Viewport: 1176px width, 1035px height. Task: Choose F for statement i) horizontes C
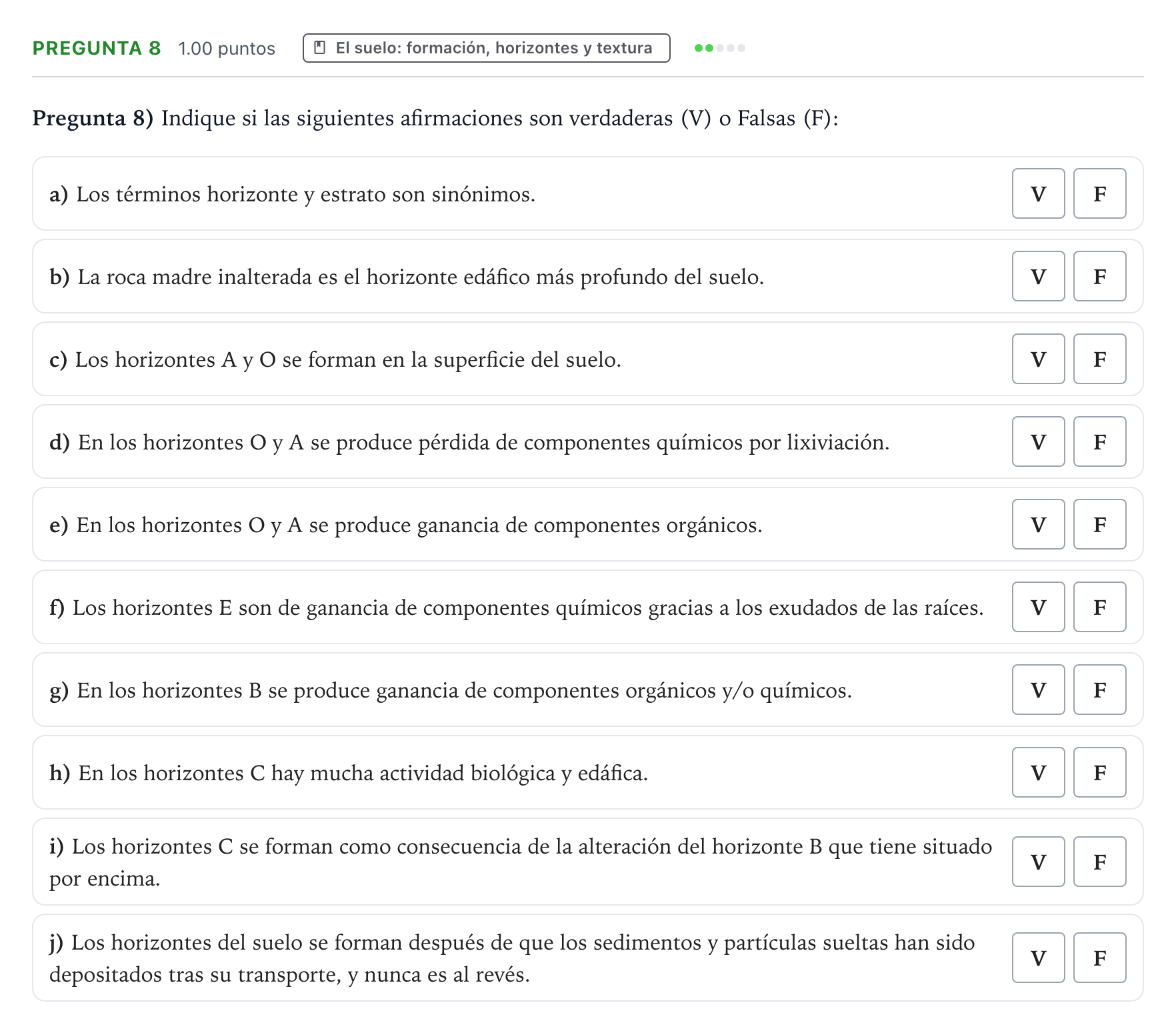[1099, 862]
